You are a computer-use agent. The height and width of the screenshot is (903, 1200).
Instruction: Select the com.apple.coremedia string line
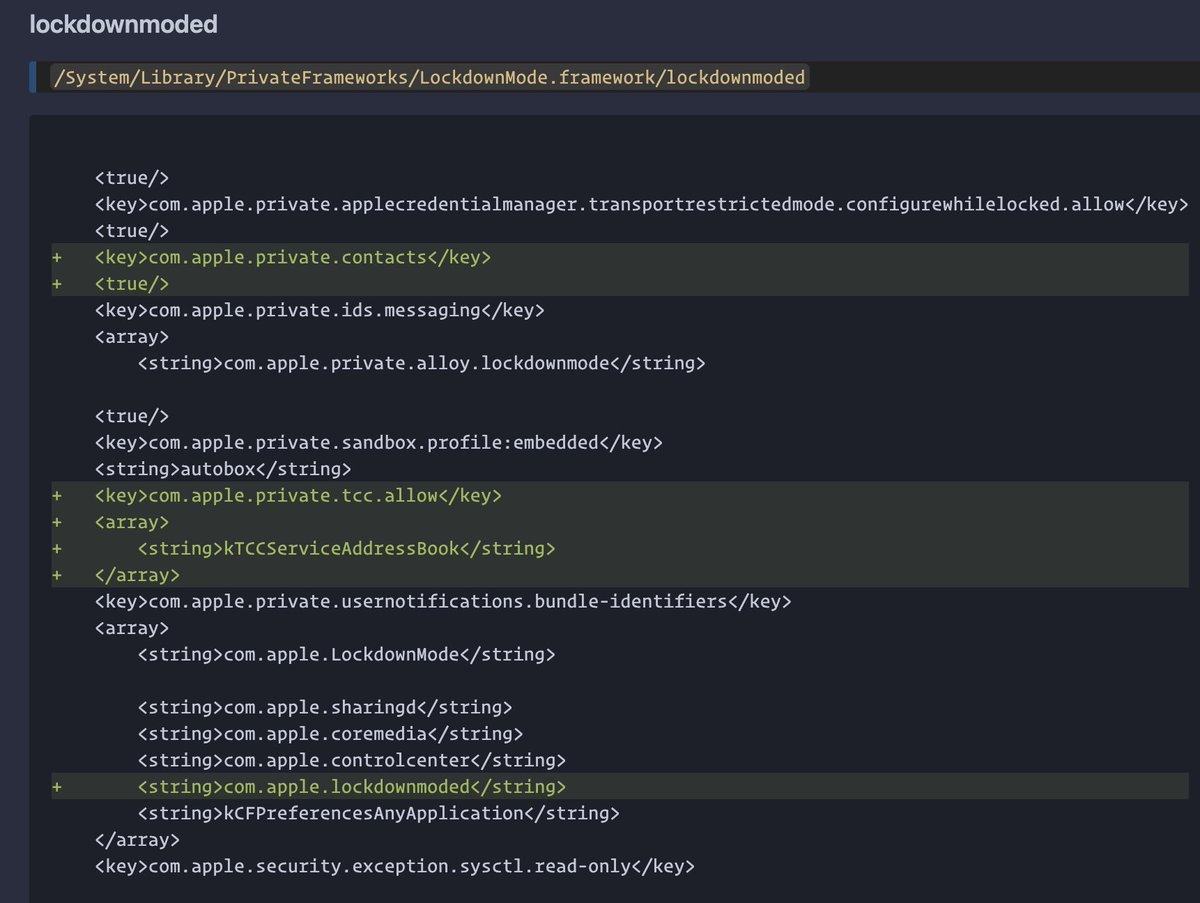(x=330, y=733)
